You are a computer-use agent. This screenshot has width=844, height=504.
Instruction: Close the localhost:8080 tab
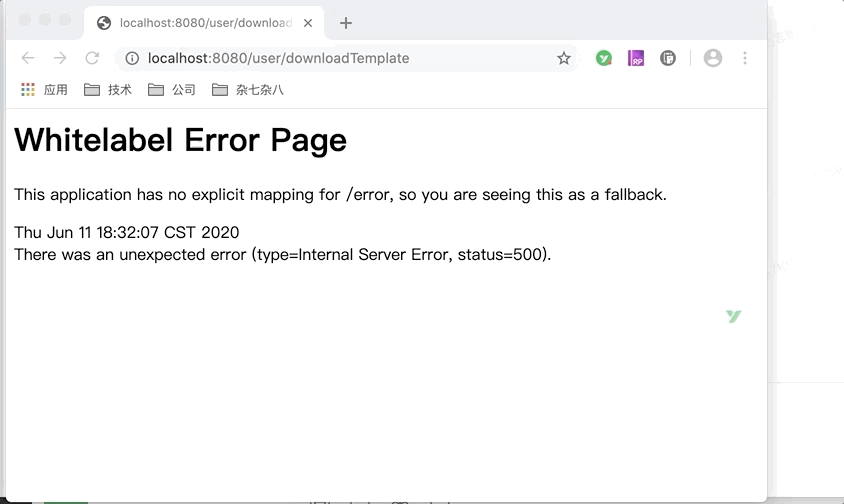click(x=308, y=23)
